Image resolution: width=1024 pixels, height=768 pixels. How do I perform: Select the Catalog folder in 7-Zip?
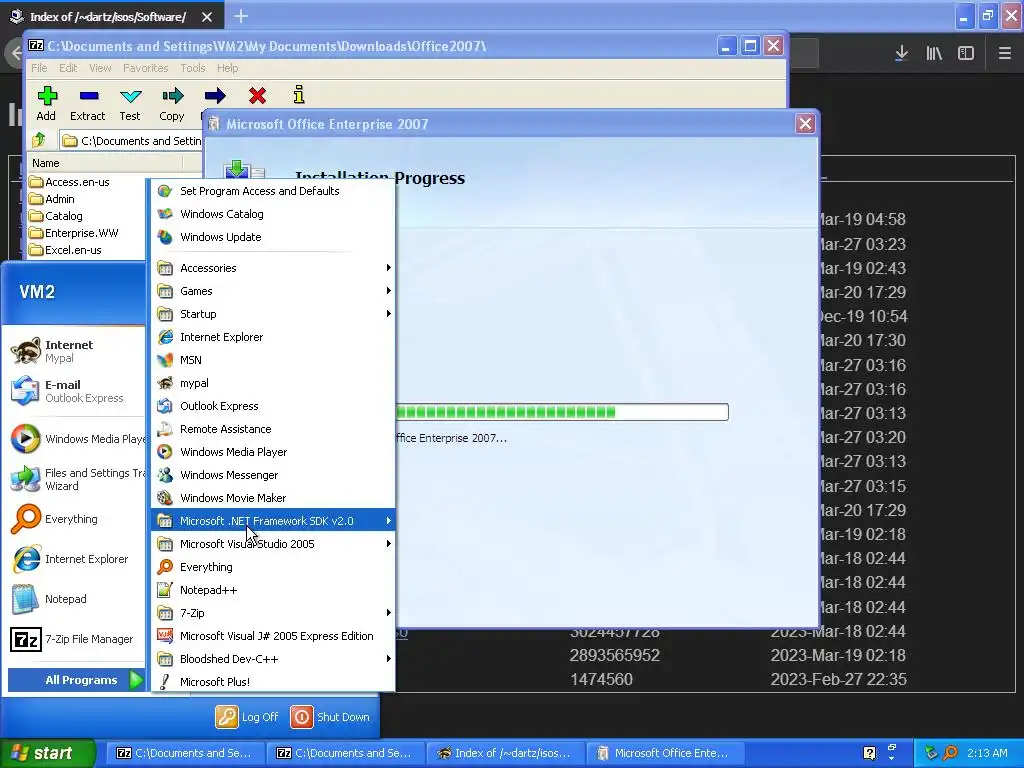point(56,216)
